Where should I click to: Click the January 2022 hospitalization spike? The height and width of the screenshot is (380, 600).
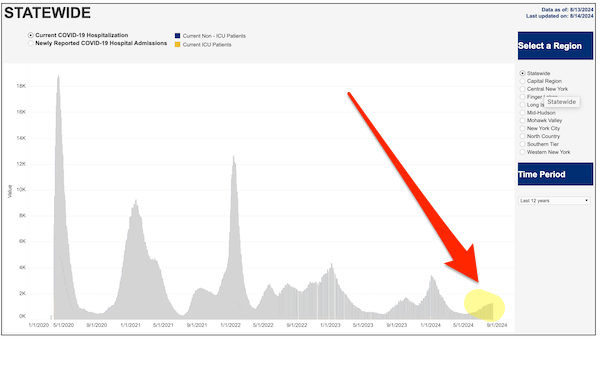(x=234, y=159)
